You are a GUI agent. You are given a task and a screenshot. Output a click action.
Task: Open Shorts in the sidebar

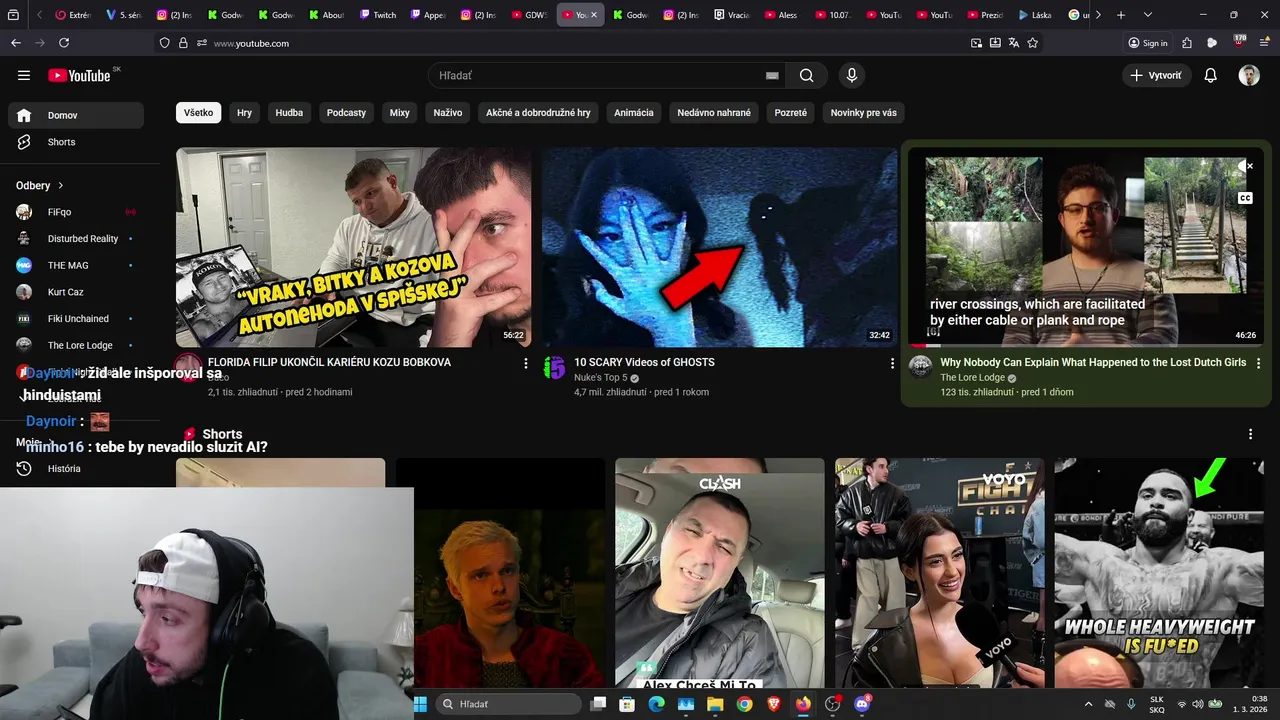[76, 142]
